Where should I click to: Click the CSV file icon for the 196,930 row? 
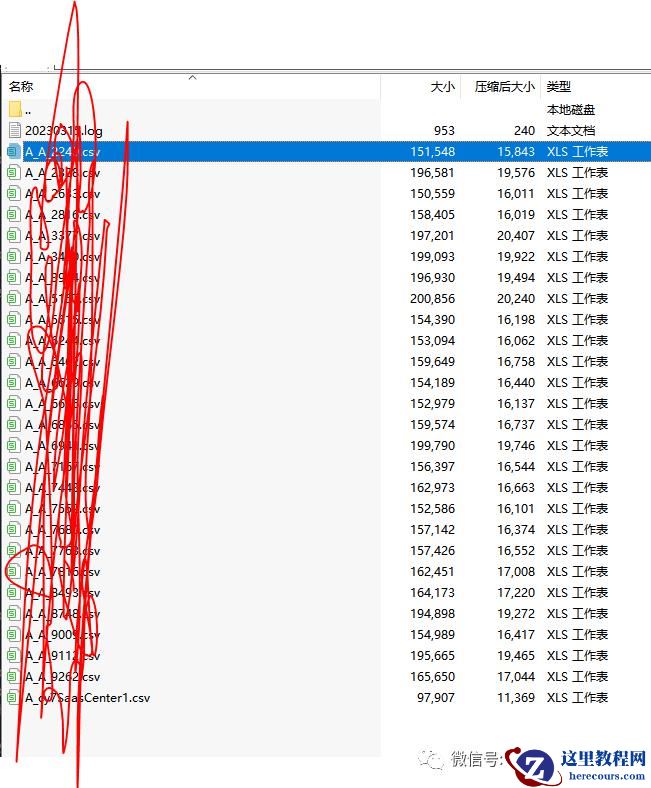(x=13, y=277)
